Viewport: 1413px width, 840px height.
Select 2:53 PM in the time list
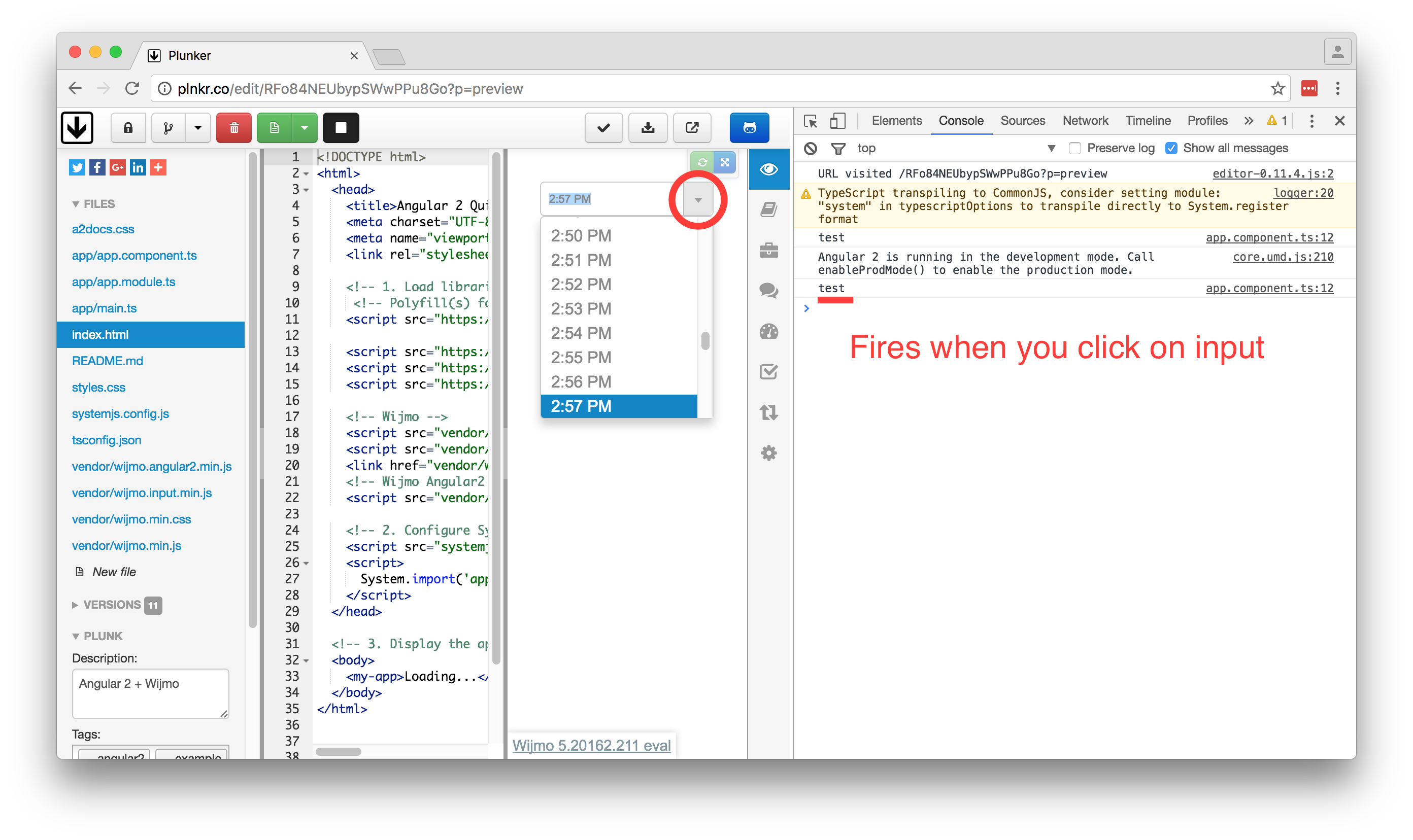[581, 308]
